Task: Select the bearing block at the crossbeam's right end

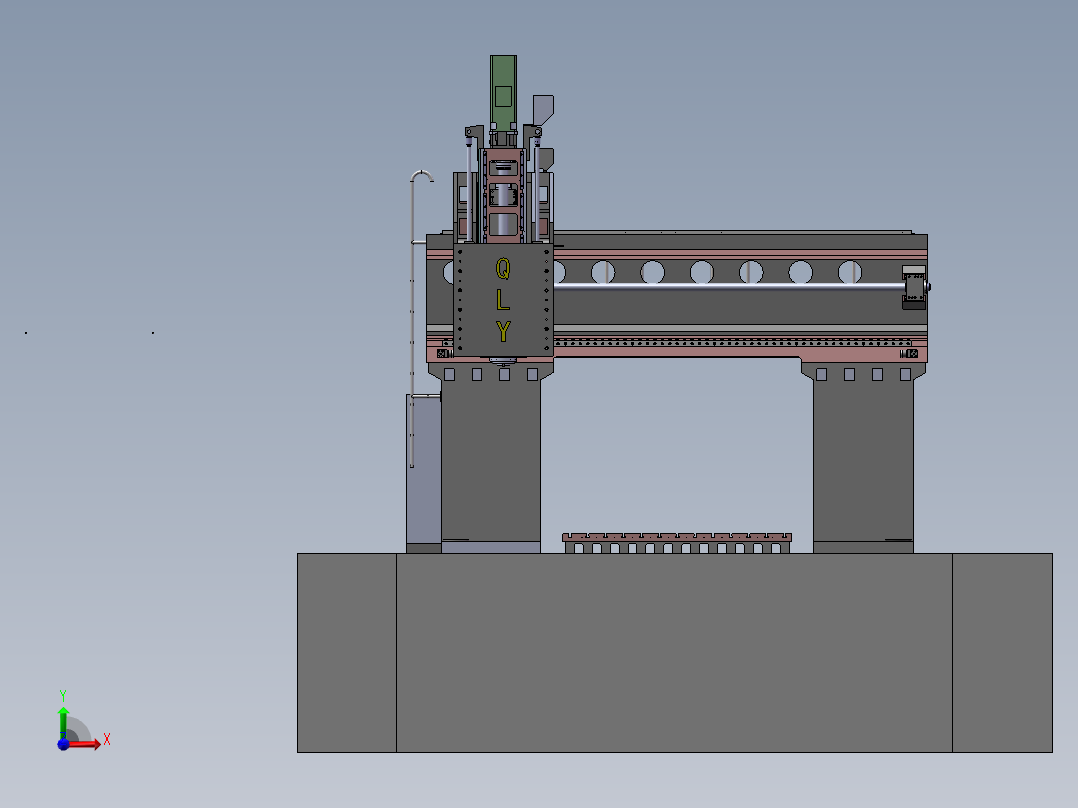Action: click(x=914, y=287)
